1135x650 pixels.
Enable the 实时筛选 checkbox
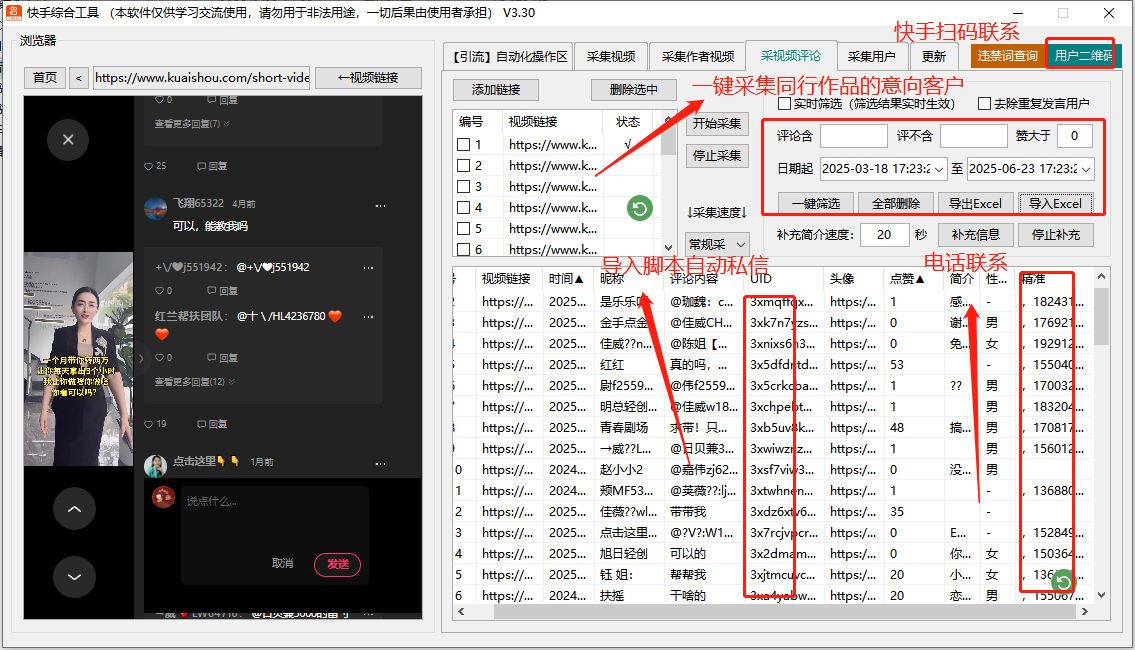click(x=783, y=103)
